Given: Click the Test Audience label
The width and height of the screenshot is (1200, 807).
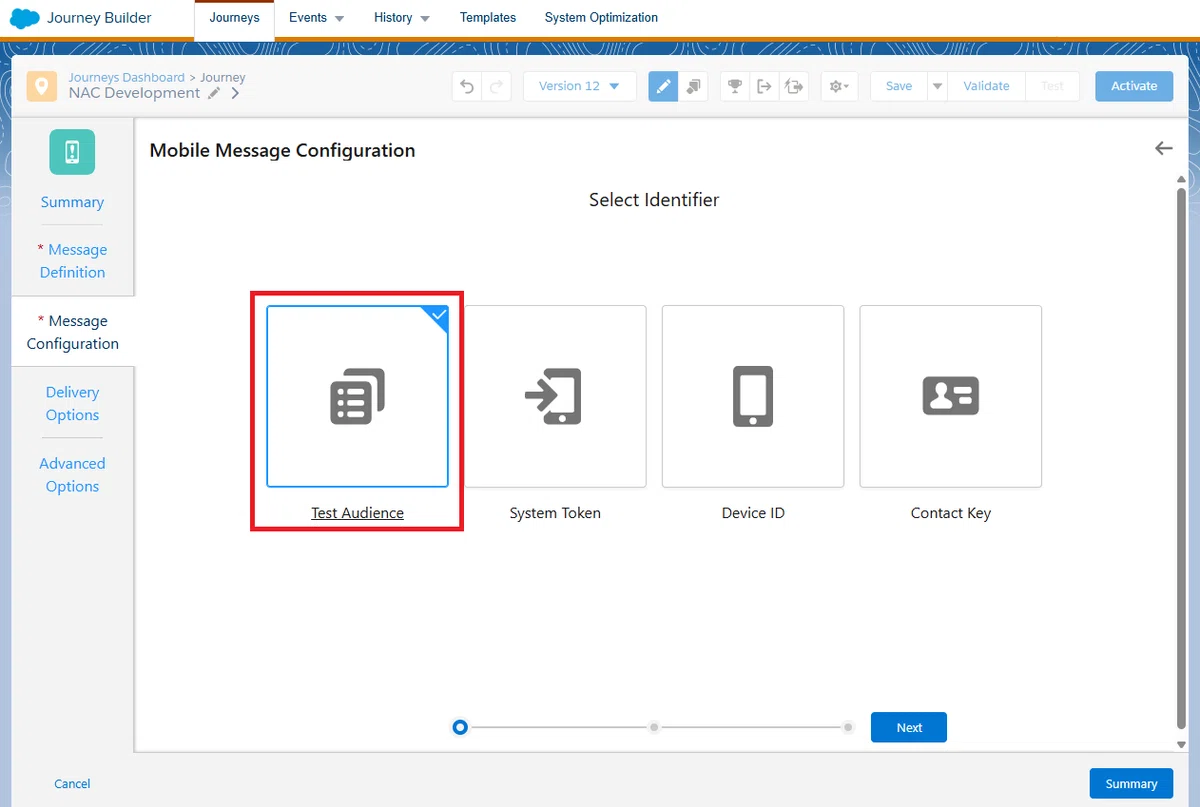Looking at the screenshot, I should point(357,513).
